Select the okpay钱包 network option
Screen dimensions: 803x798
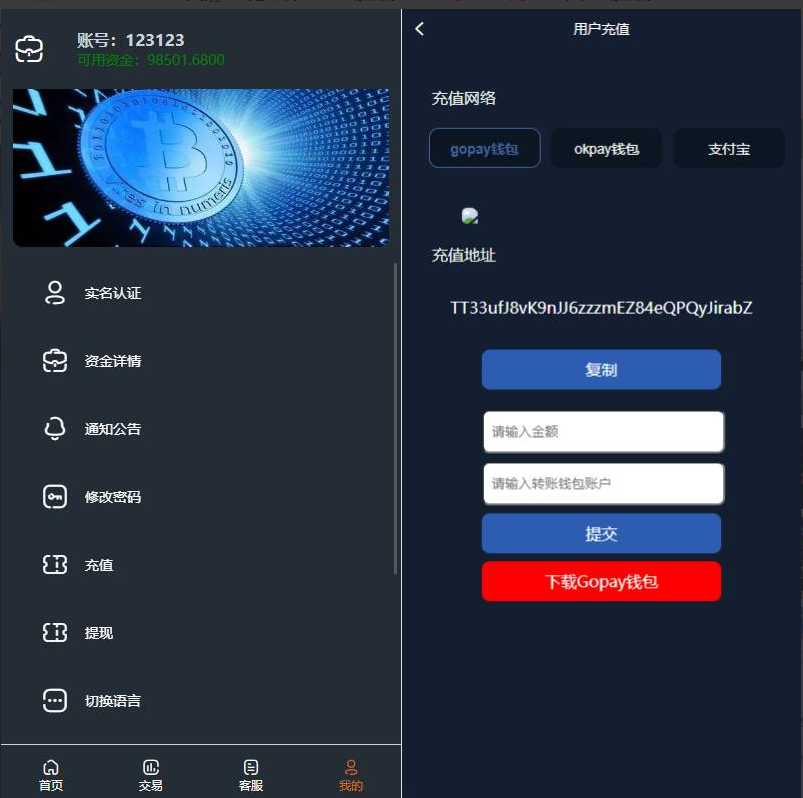[x=606, y=148]
